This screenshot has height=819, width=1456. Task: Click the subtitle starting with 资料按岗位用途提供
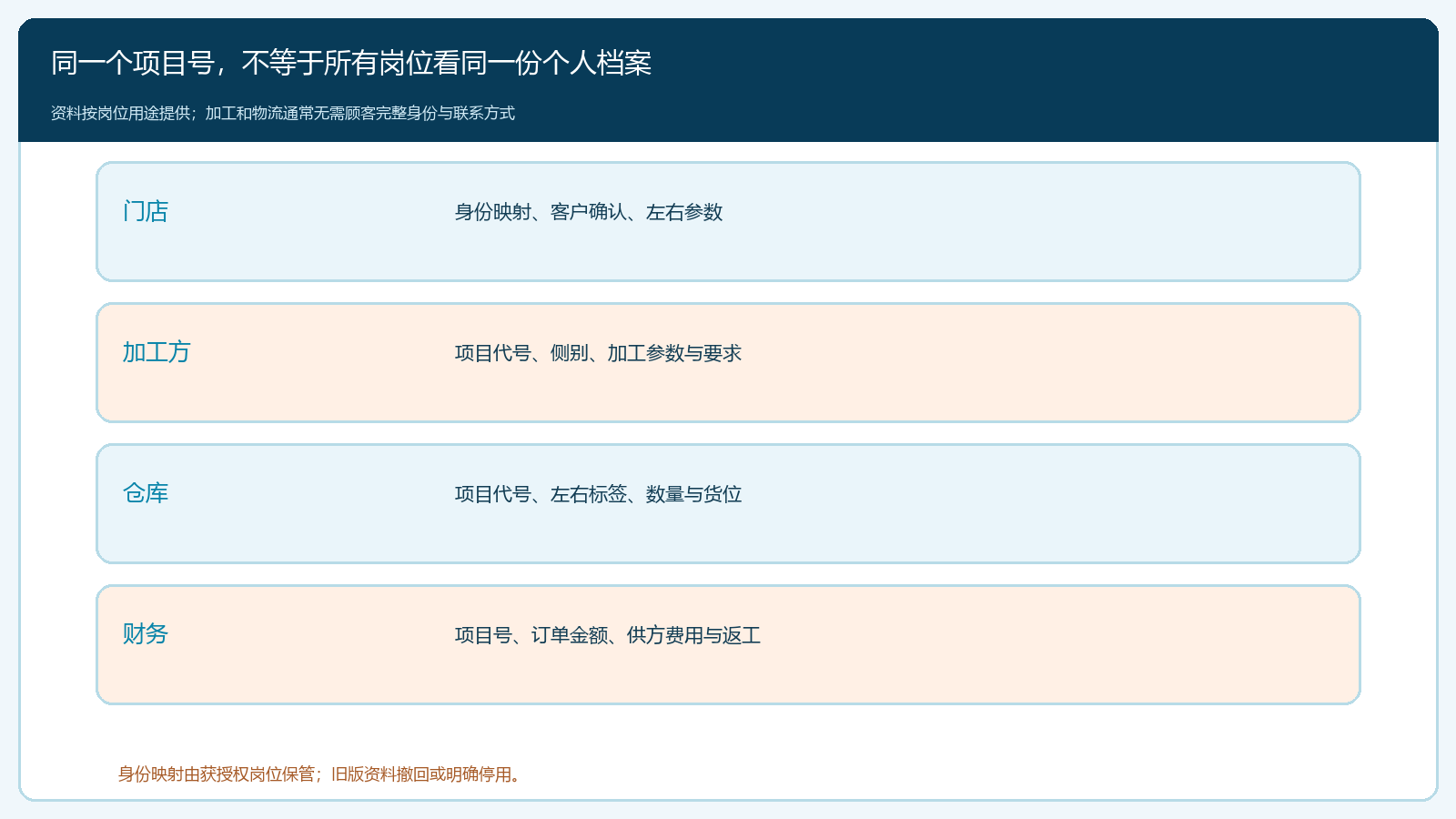click(x=283, y=113)
